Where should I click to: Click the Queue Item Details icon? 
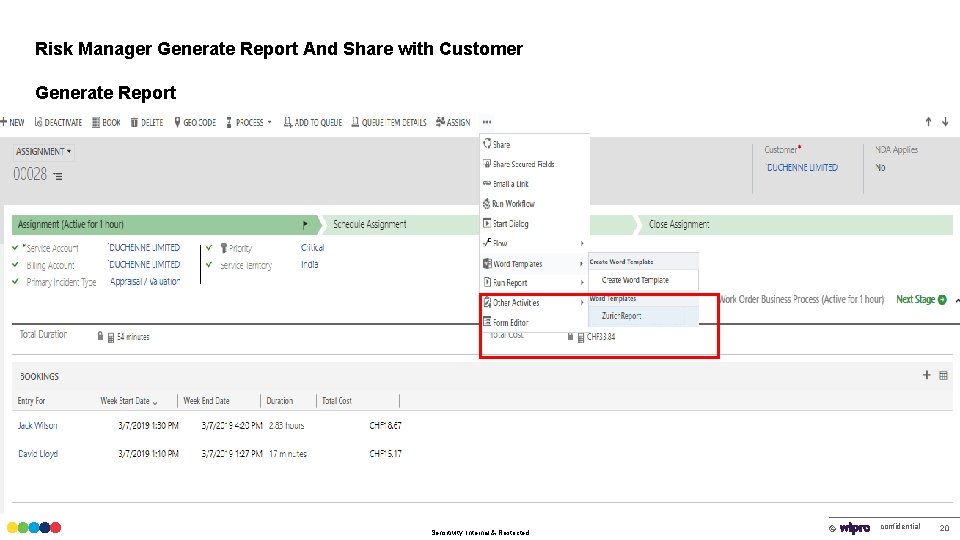(355, 122)
